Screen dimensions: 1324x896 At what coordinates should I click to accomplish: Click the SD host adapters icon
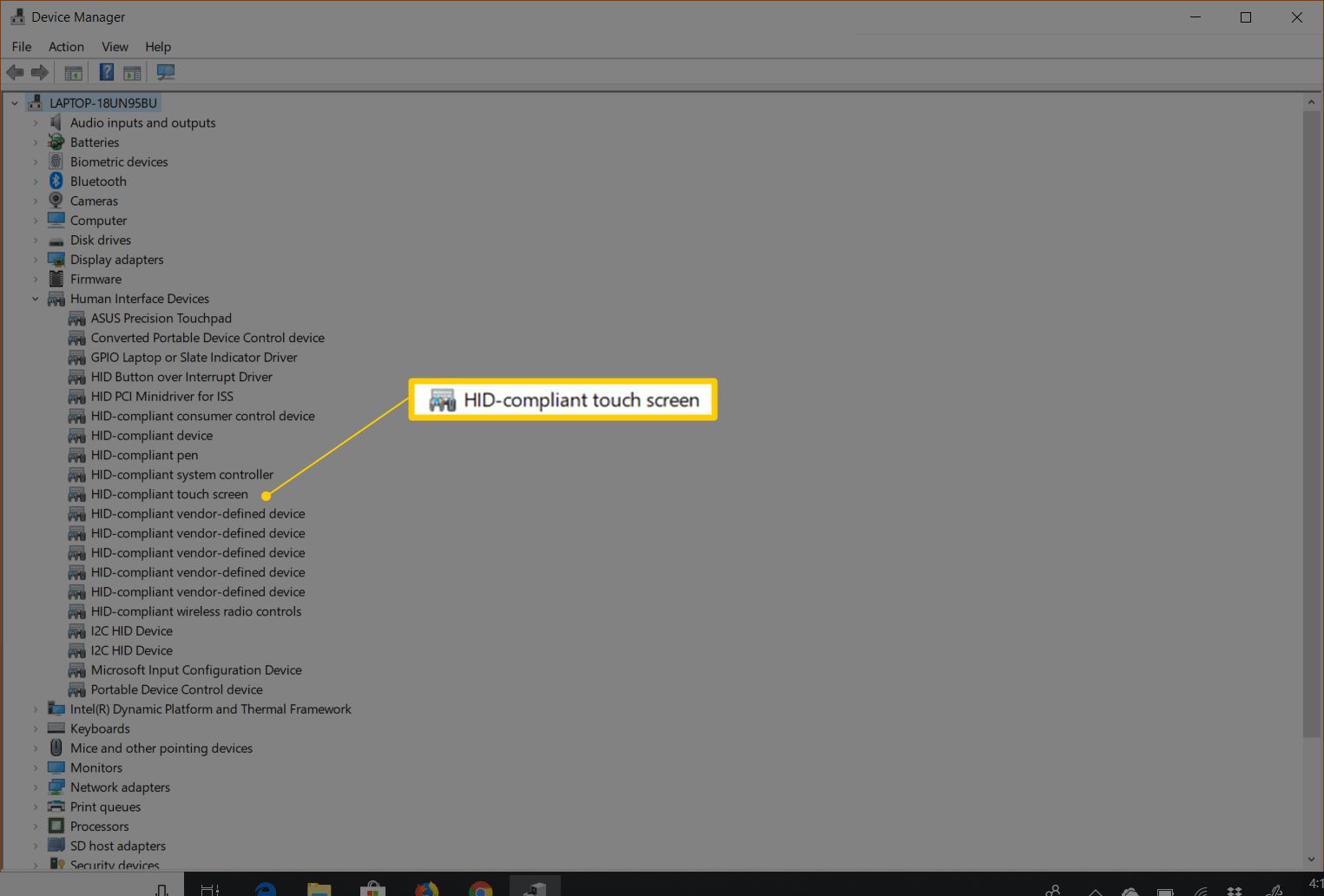(56, 846)
